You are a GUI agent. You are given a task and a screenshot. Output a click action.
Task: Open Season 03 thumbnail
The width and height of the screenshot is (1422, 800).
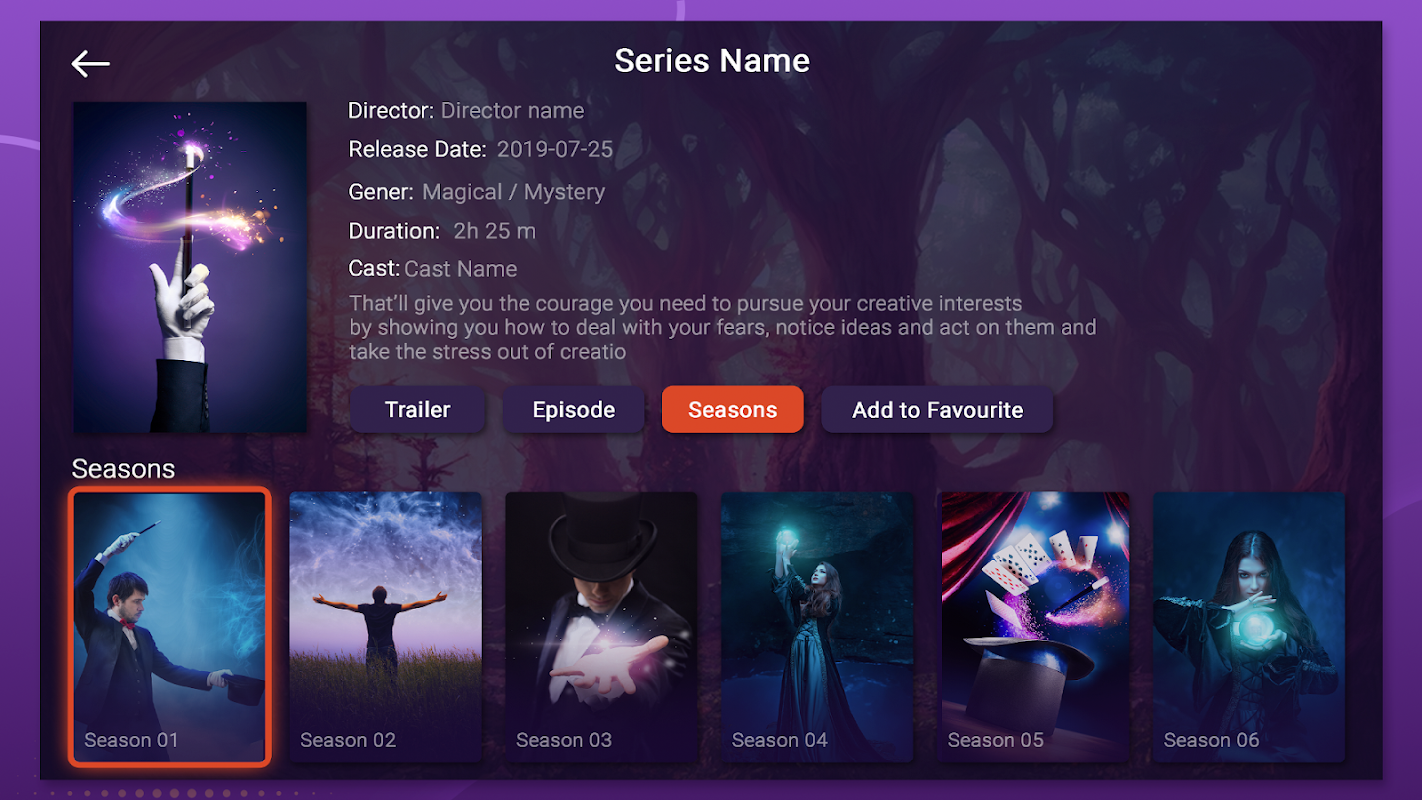pos(601,627)
